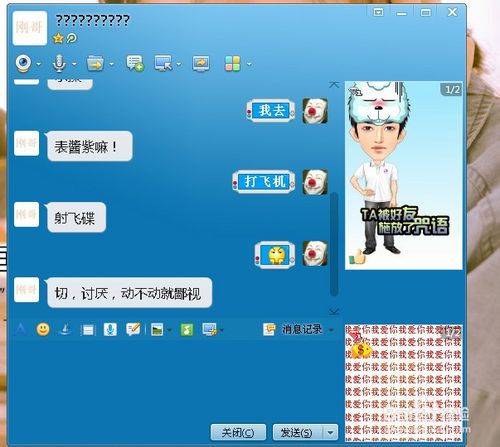This screenshot has width=500, height=447.
Task: Expand the screenshot options arrow
Action: 222,330
